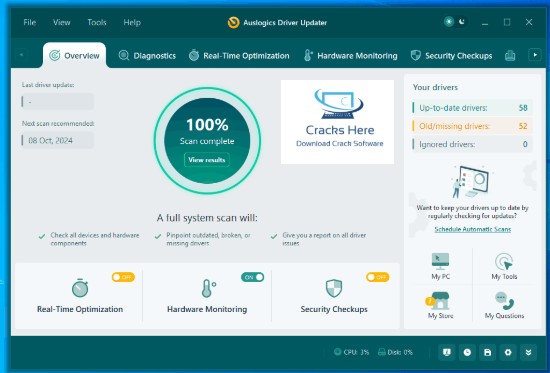
Task: Click the Disk usage indicator in status bar
Action: click(x=395, y=352)
